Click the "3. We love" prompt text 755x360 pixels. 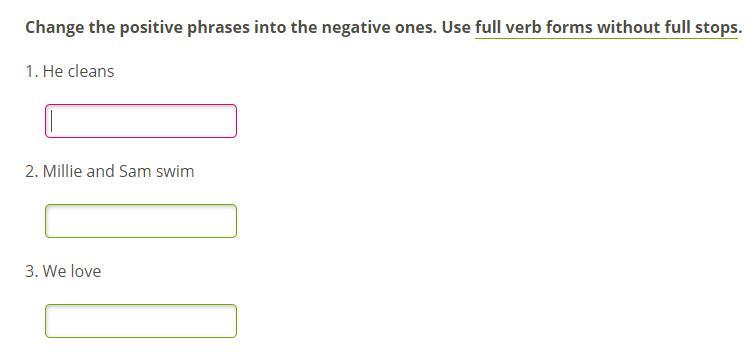coord(63,271)
